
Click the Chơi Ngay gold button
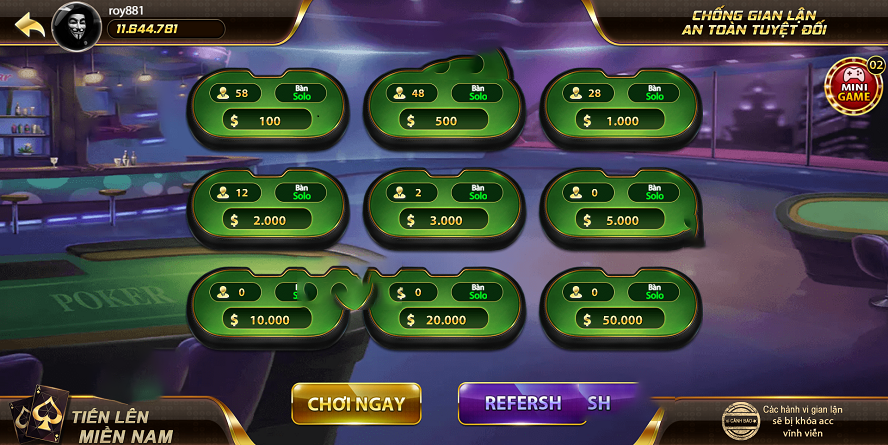tap(356, 404)
